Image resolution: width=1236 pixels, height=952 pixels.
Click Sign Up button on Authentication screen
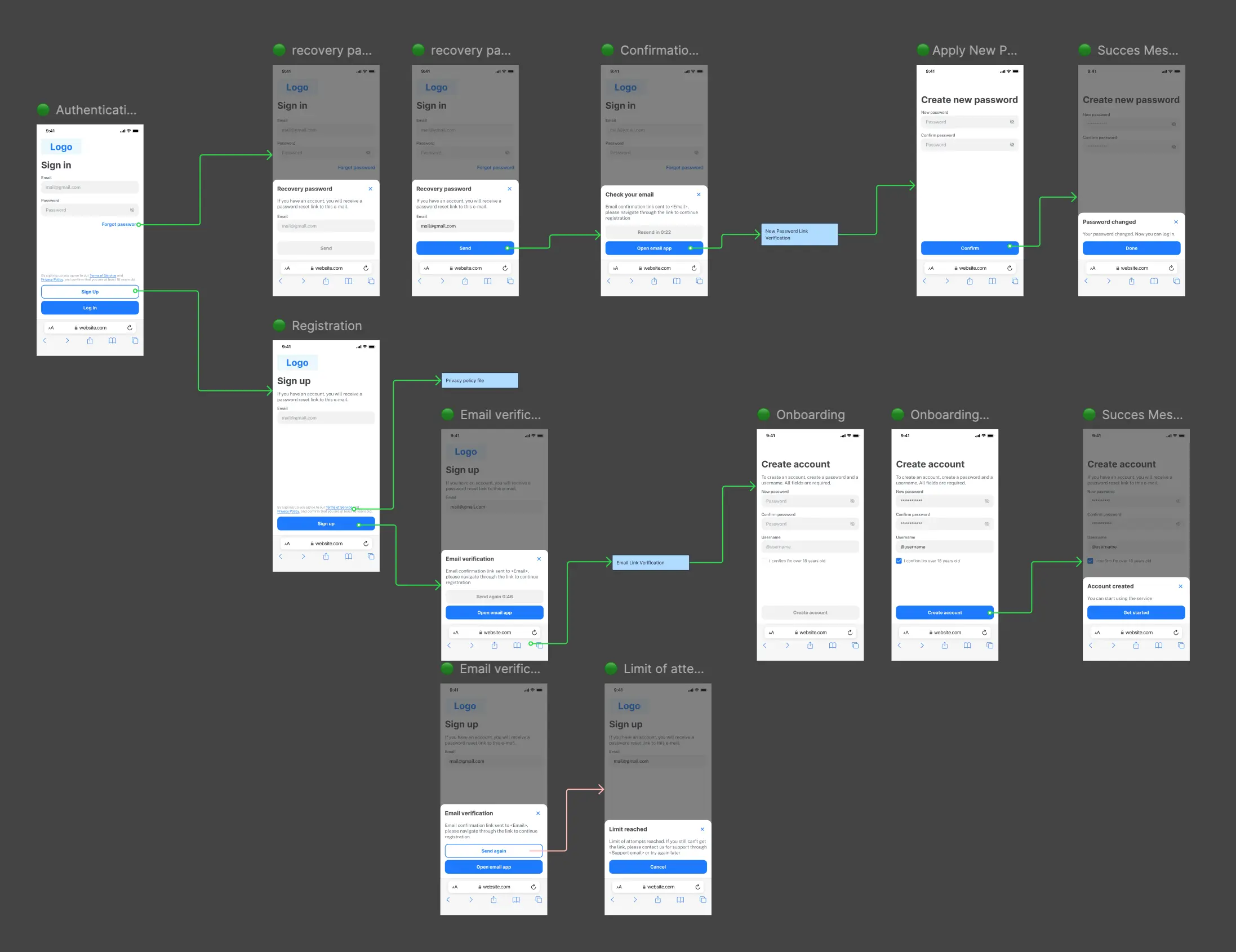click(90, 292)
